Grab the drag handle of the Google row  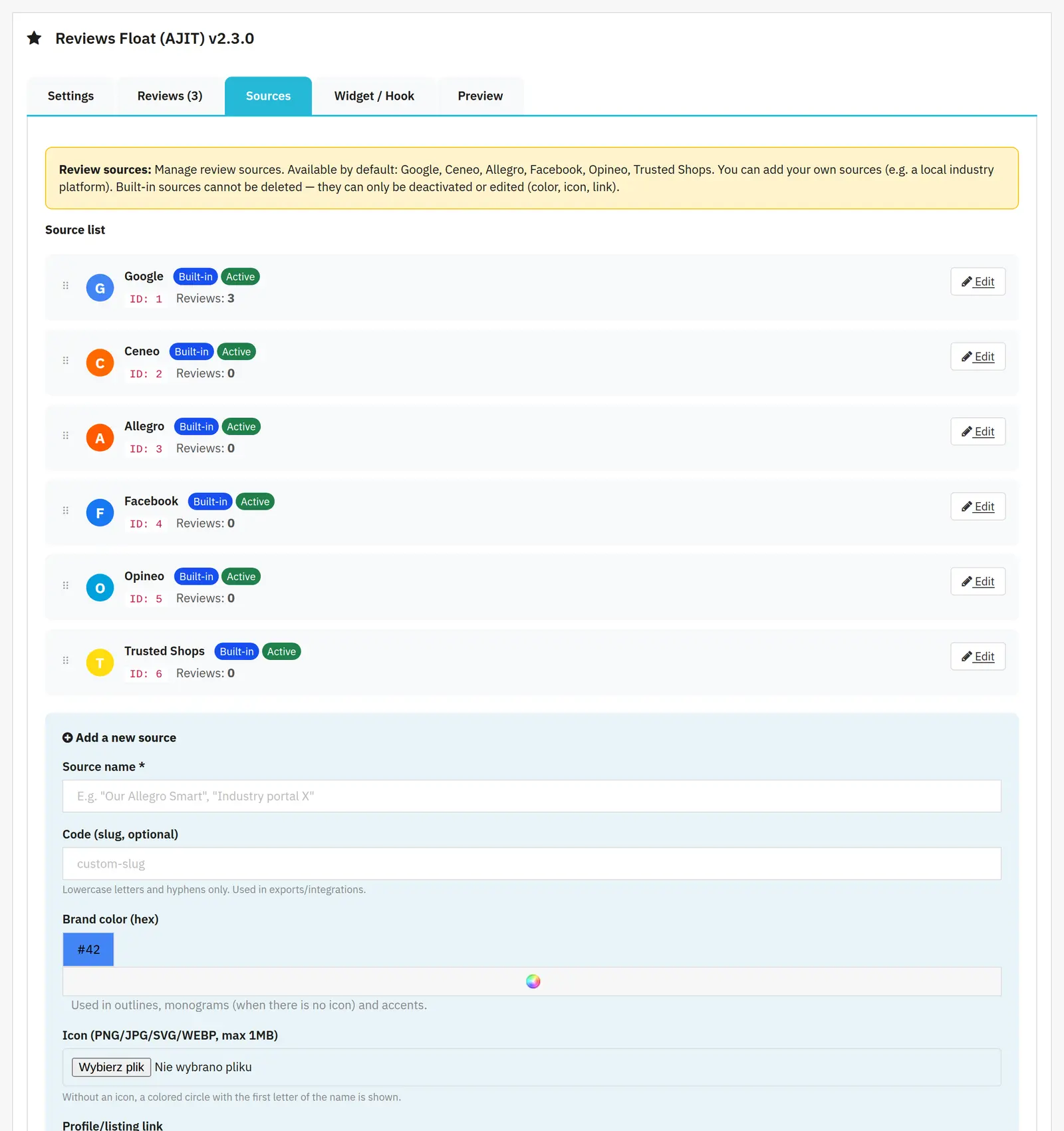click(x=66, y=285)
